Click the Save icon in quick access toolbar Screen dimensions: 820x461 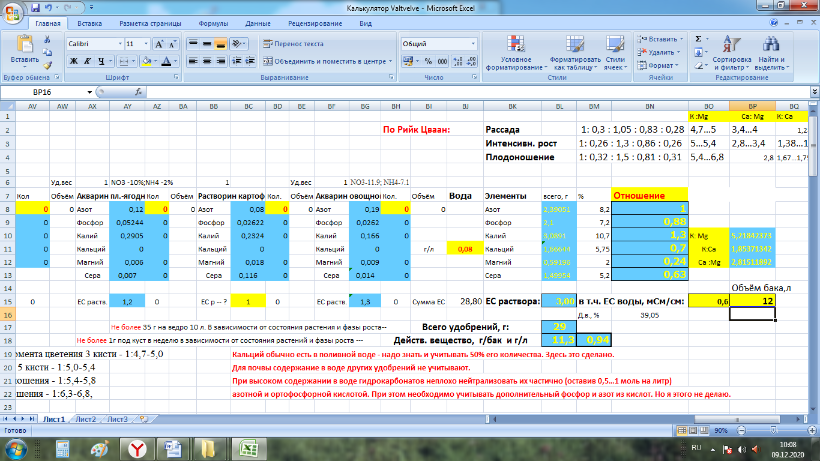click(x=33, y=6)
